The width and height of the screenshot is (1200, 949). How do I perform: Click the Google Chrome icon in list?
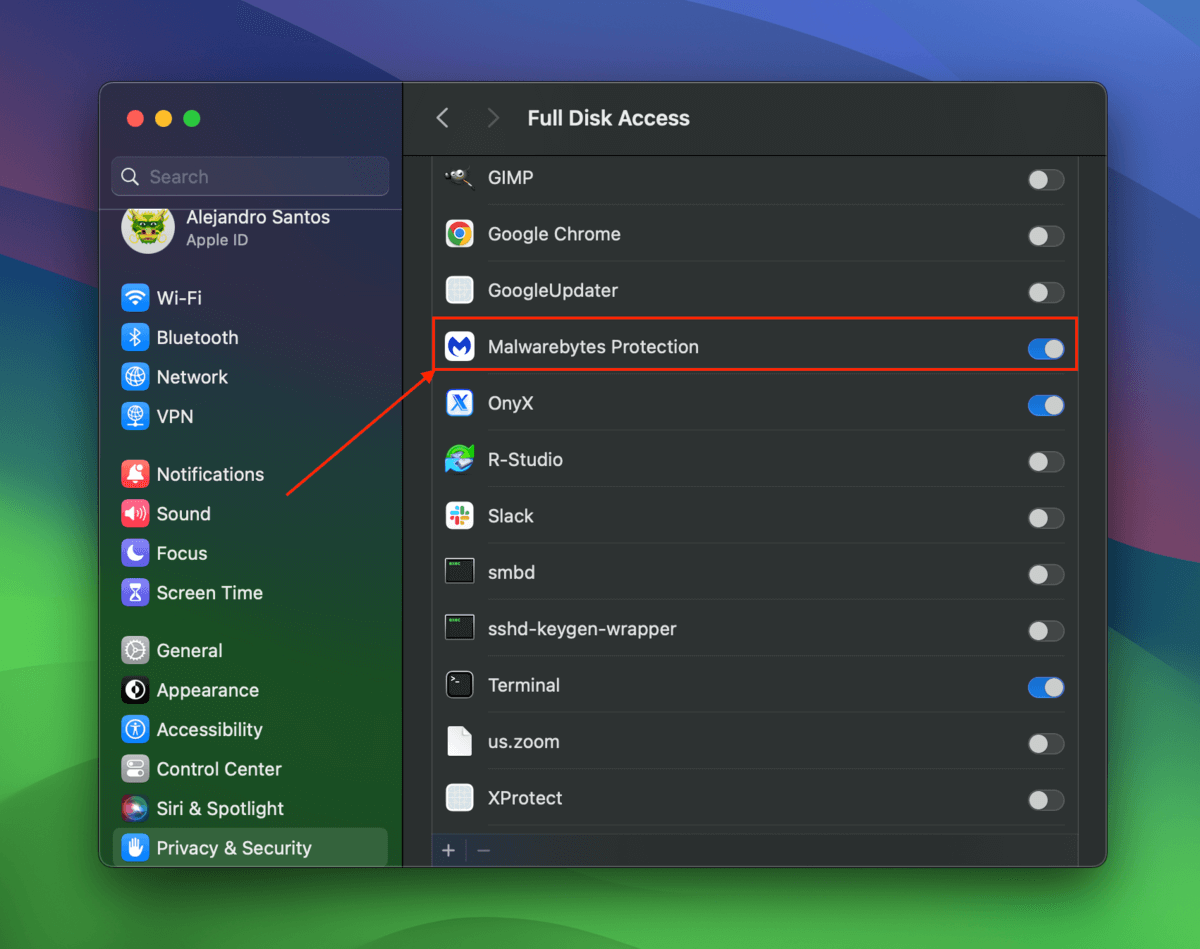459,234
